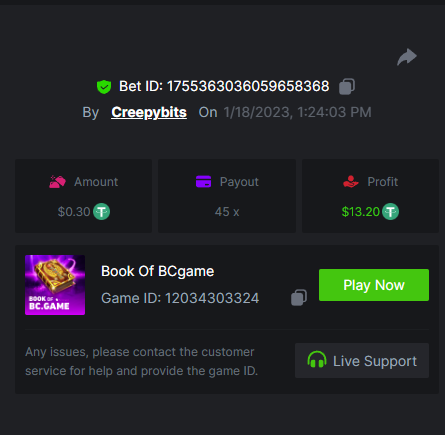Click the purple Payout card icon
445x435 pixels.
pyautogui.click(x=203, y=182)
